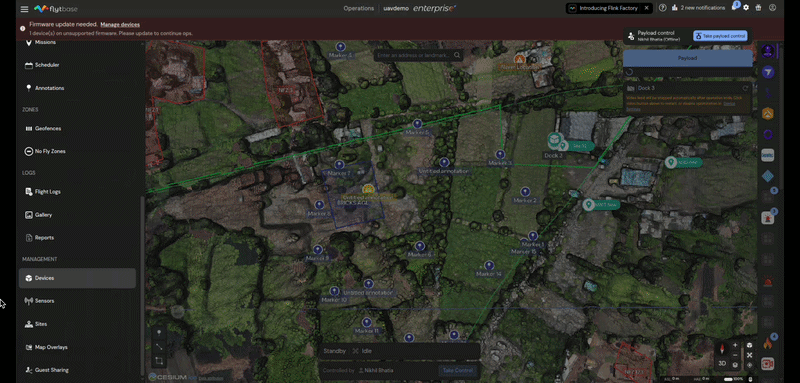
Task: Open the hamburger menu in the header
Action: coord(24,9)
